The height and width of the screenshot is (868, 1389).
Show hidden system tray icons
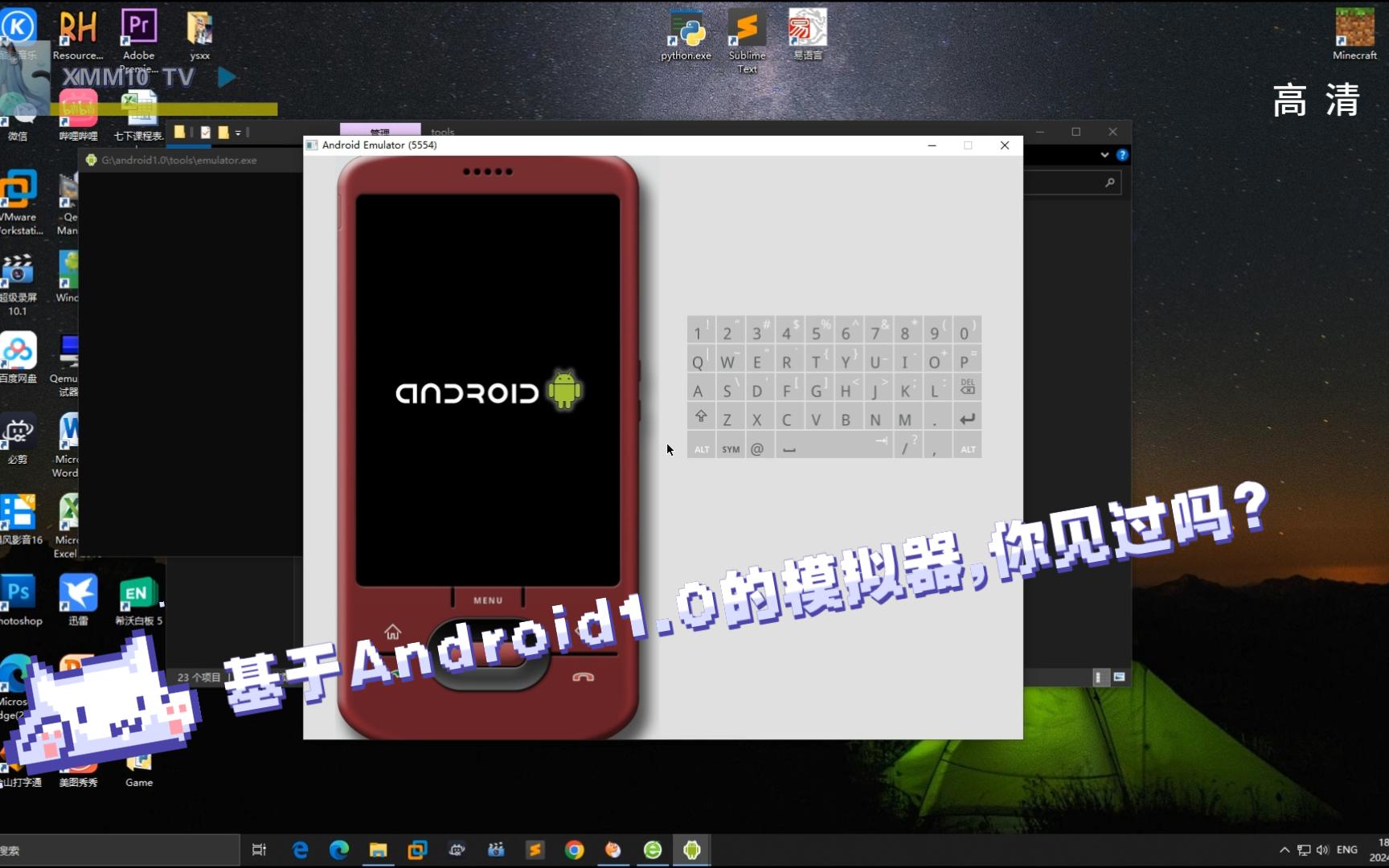pyautogui.click(x=1285, y=850)
